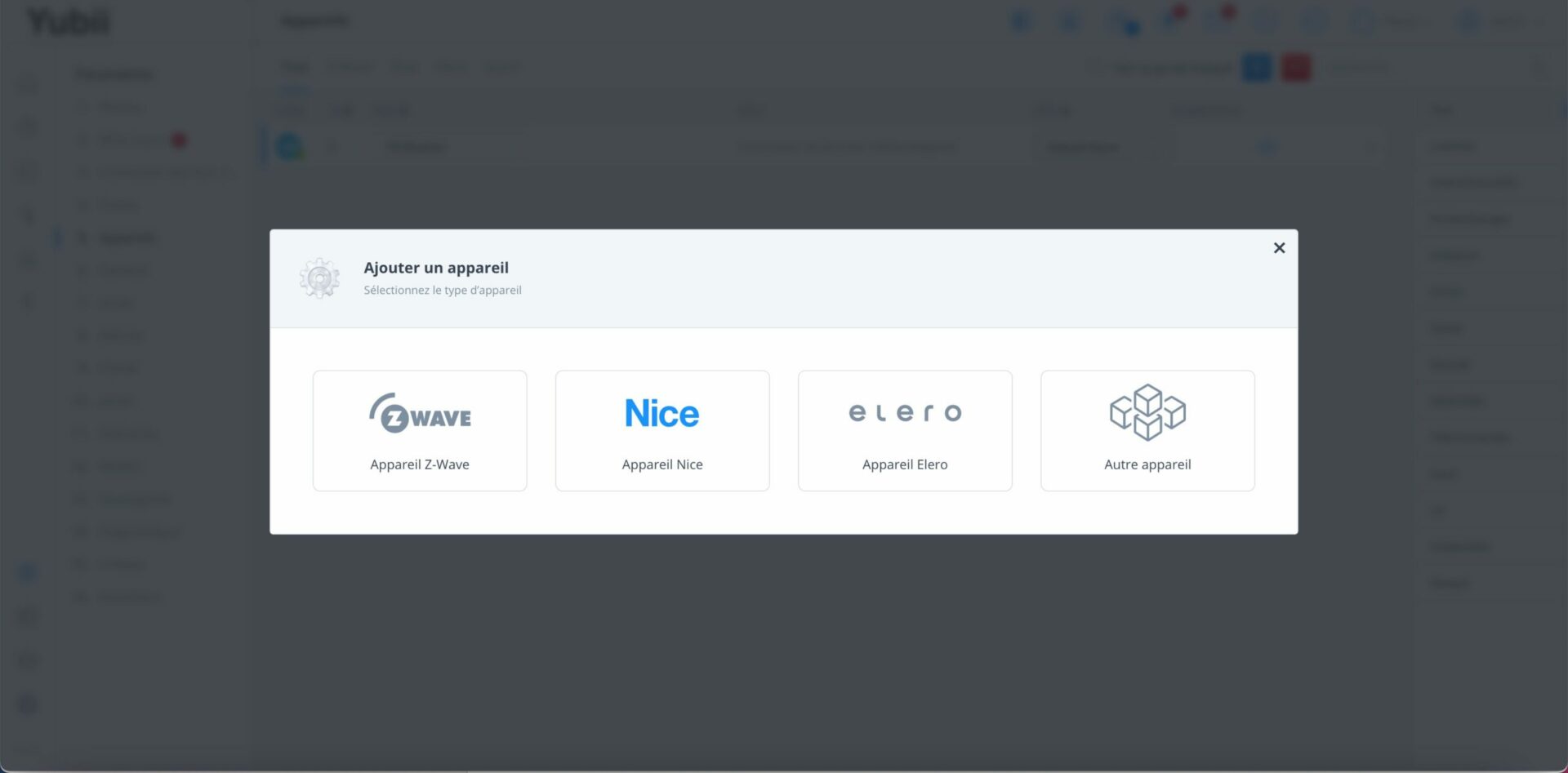The width and height of the screenshot is (1568, 773).
Task: Select the stacked cubes icon
Action: point(1147,411)
